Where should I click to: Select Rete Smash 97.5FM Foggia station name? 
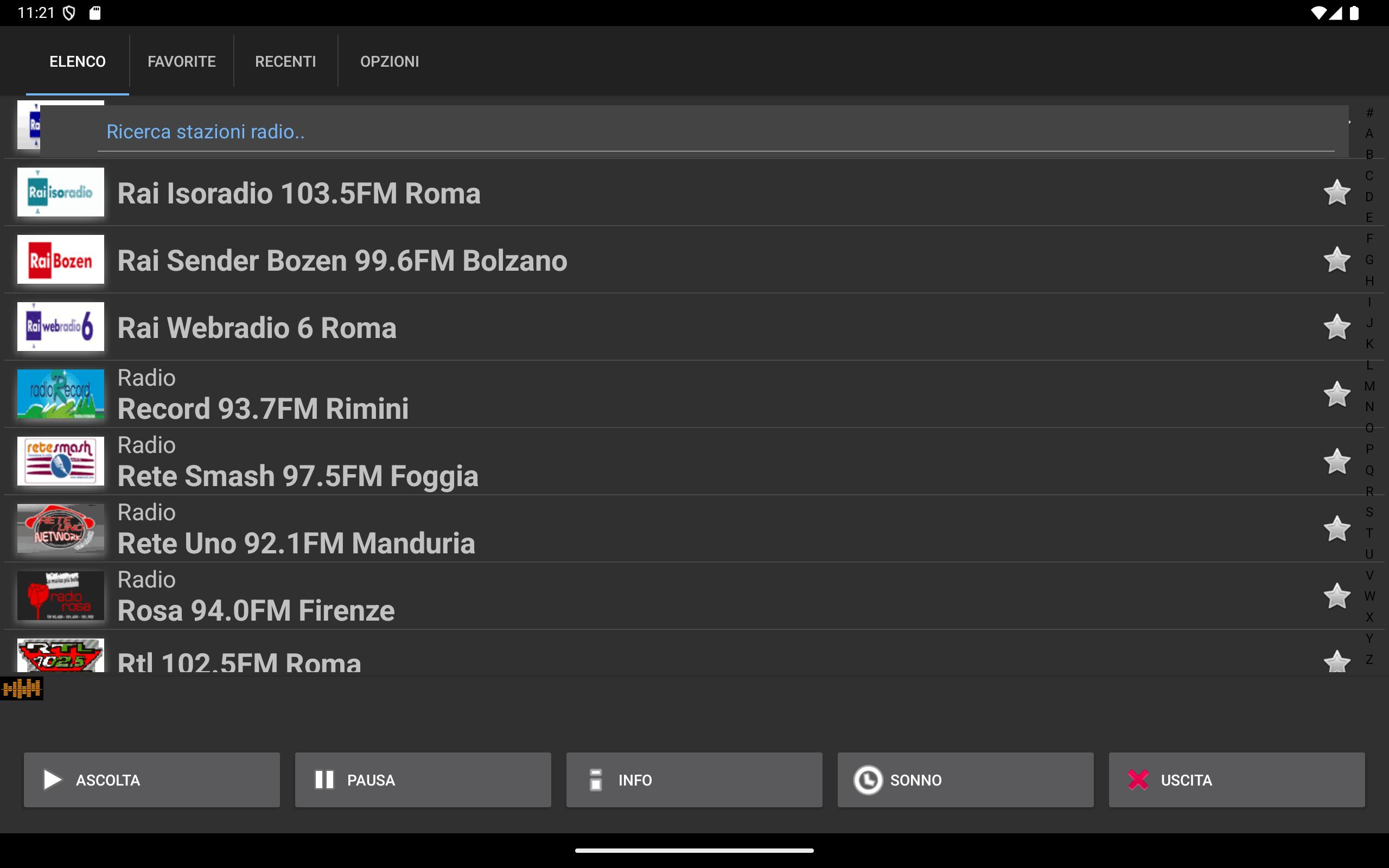coord(298,476)
